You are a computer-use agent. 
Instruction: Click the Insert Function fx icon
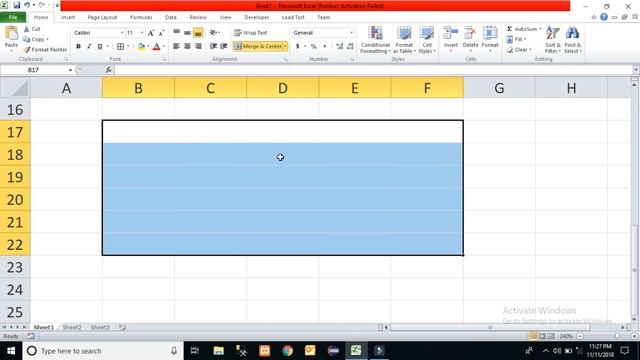point(109,70)
